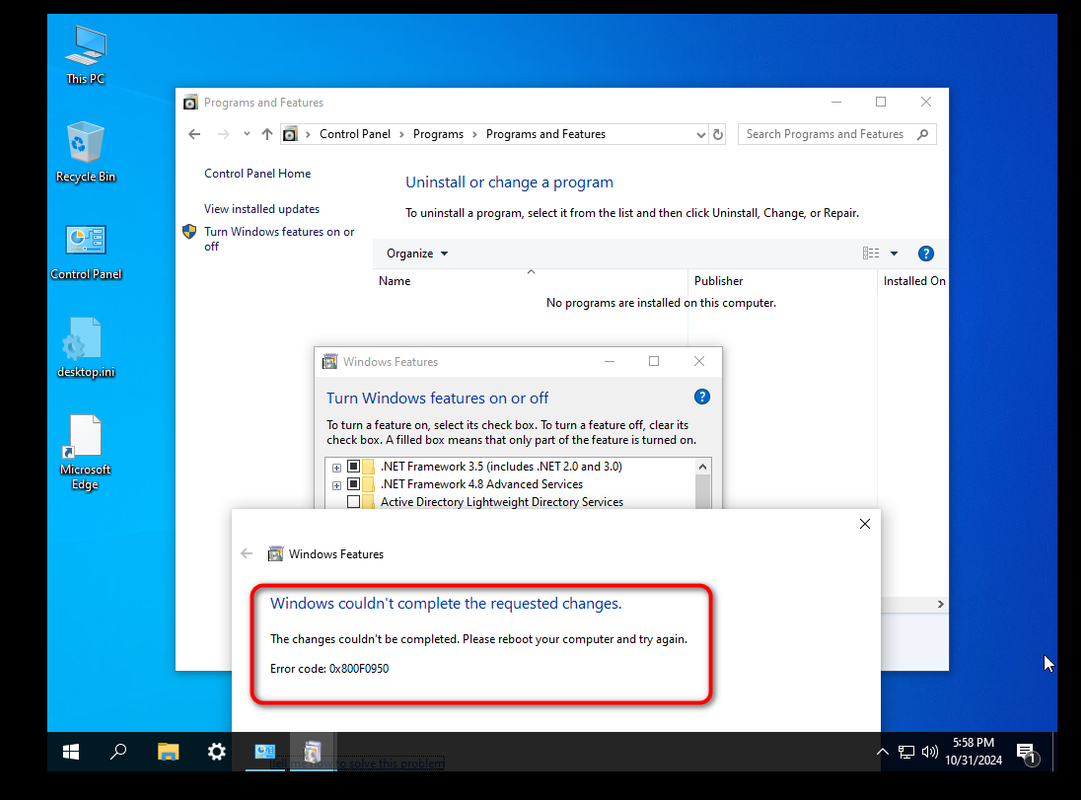
Task: Go back in Programs and Features
Action: 194,134
